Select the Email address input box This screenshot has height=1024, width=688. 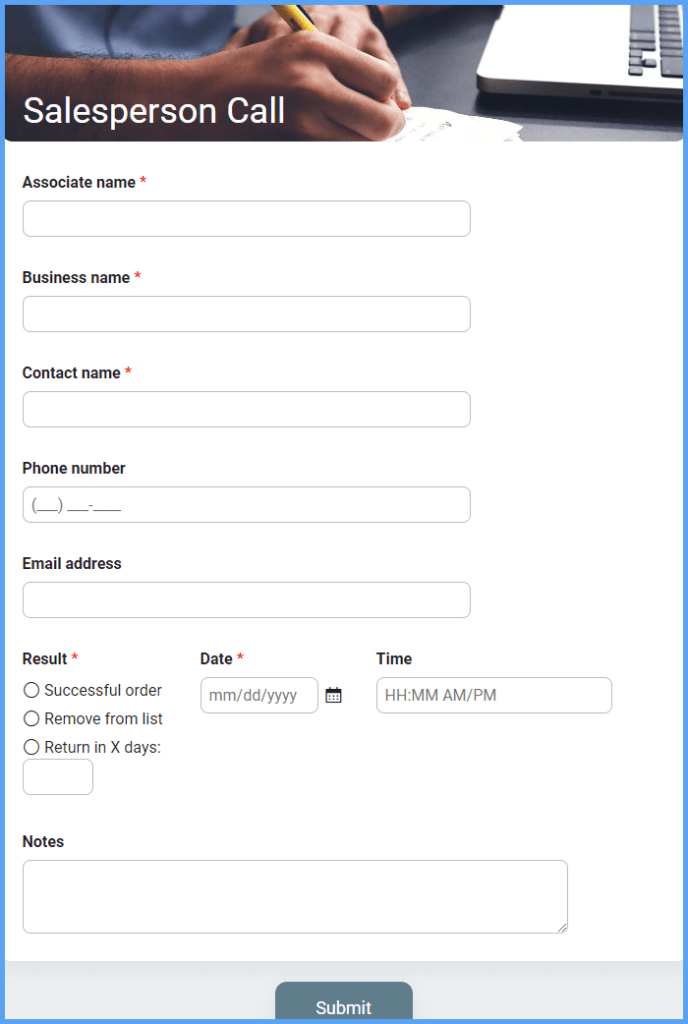(246, 599)
